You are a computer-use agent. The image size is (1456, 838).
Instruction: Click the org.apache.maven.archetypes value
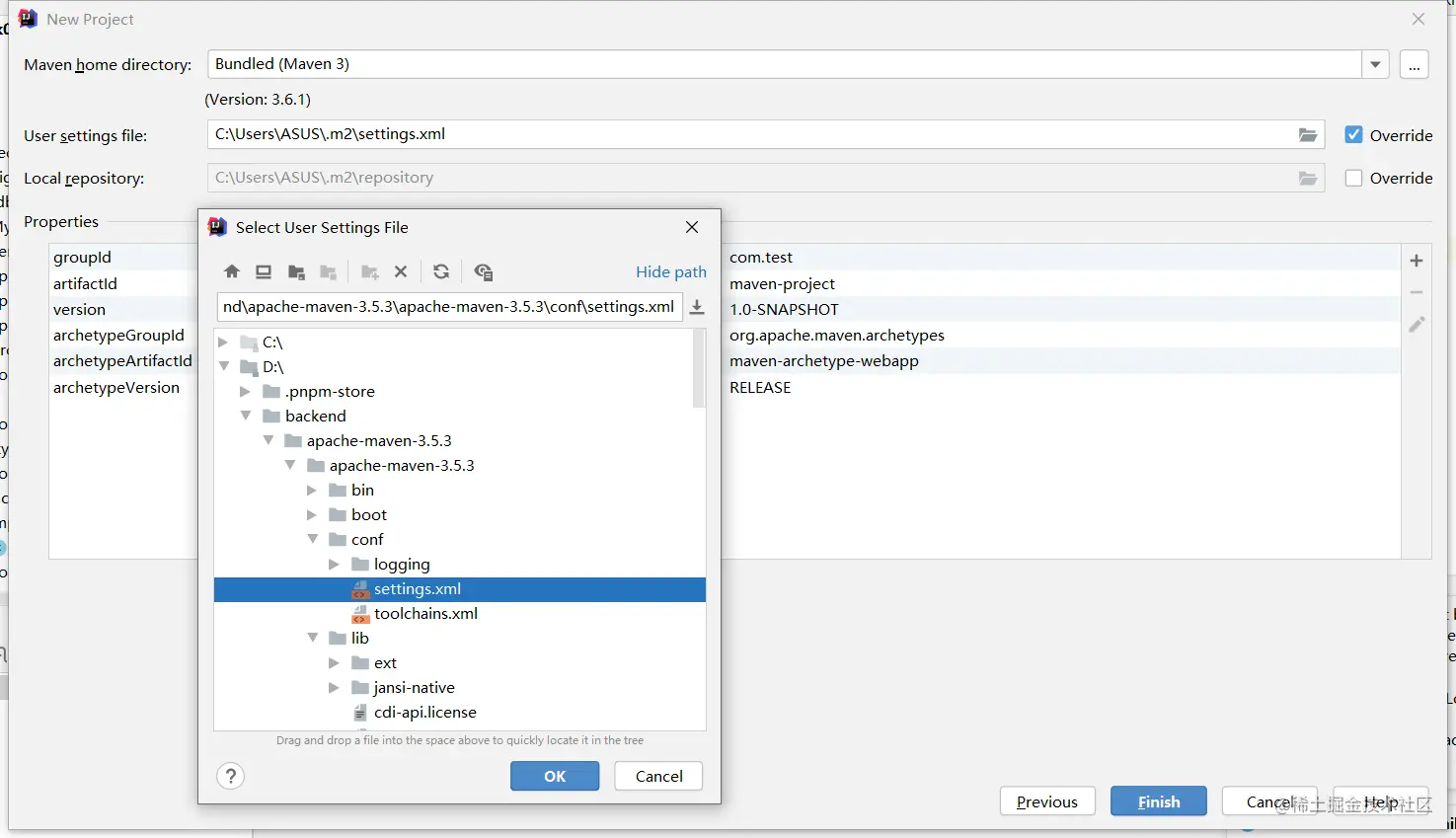837,336
